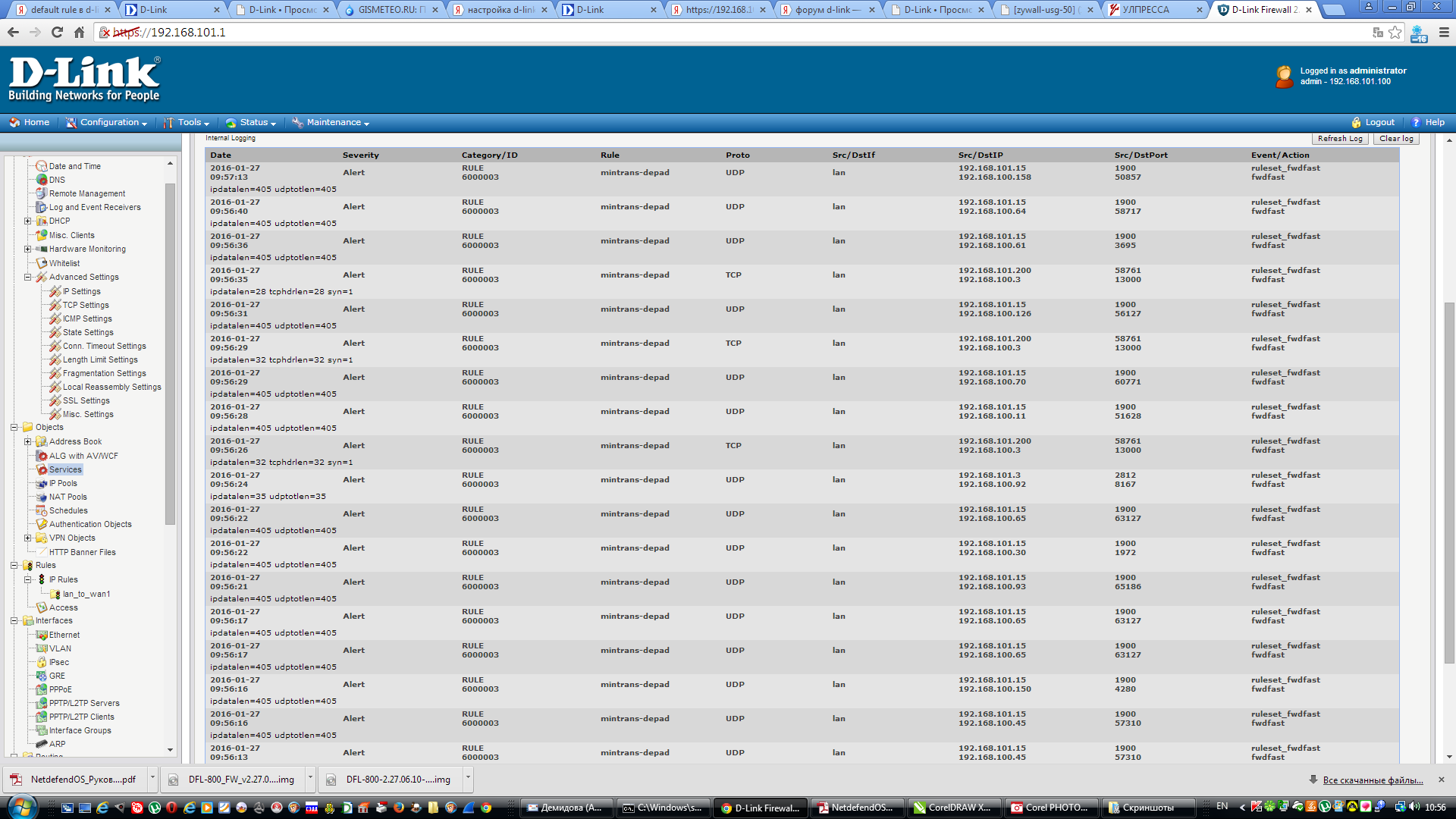
Task: Open Hardware Monitoring icon in tree
Action: click(42, 249)
